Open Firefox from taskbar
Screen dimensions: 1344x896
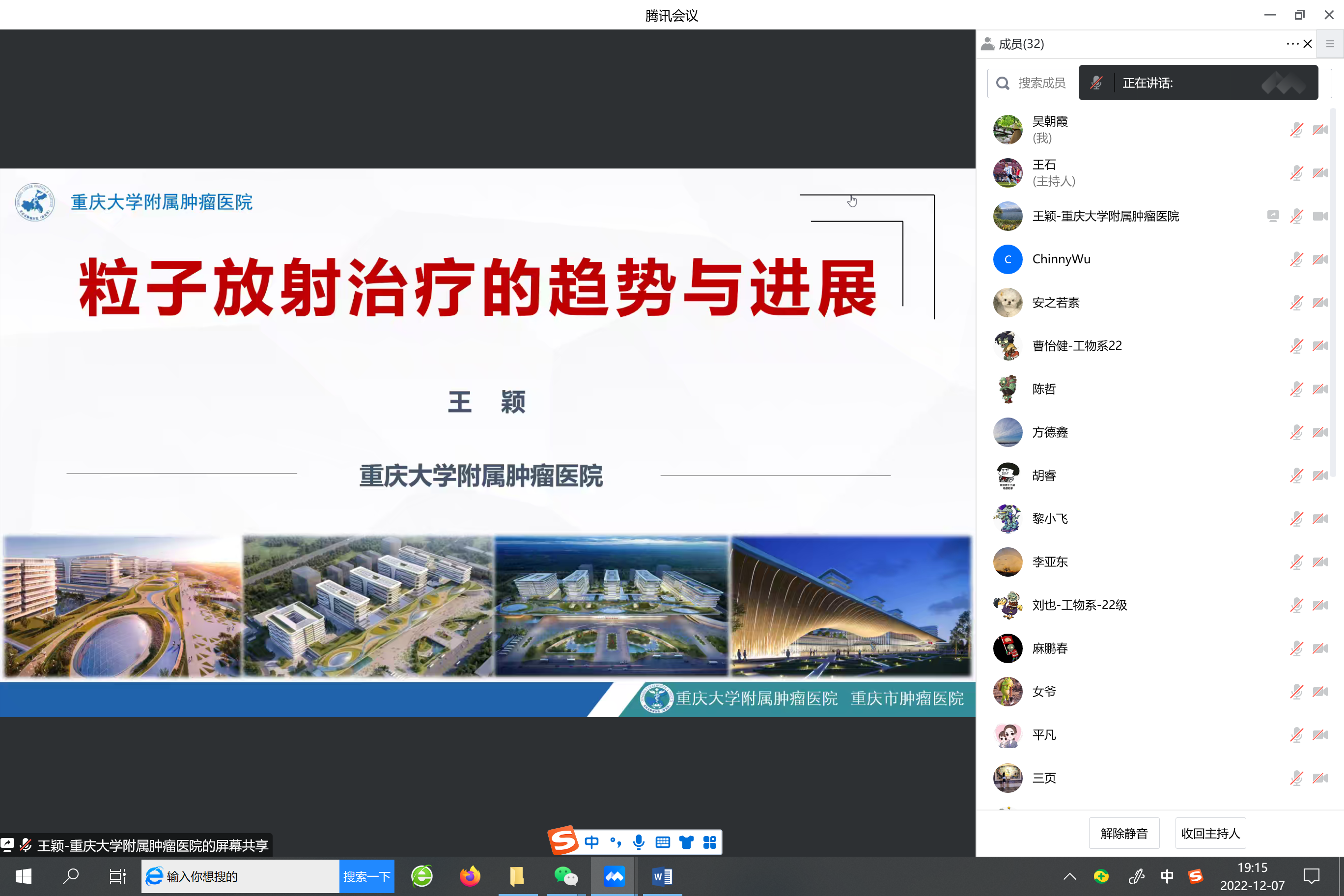point(470,876)
